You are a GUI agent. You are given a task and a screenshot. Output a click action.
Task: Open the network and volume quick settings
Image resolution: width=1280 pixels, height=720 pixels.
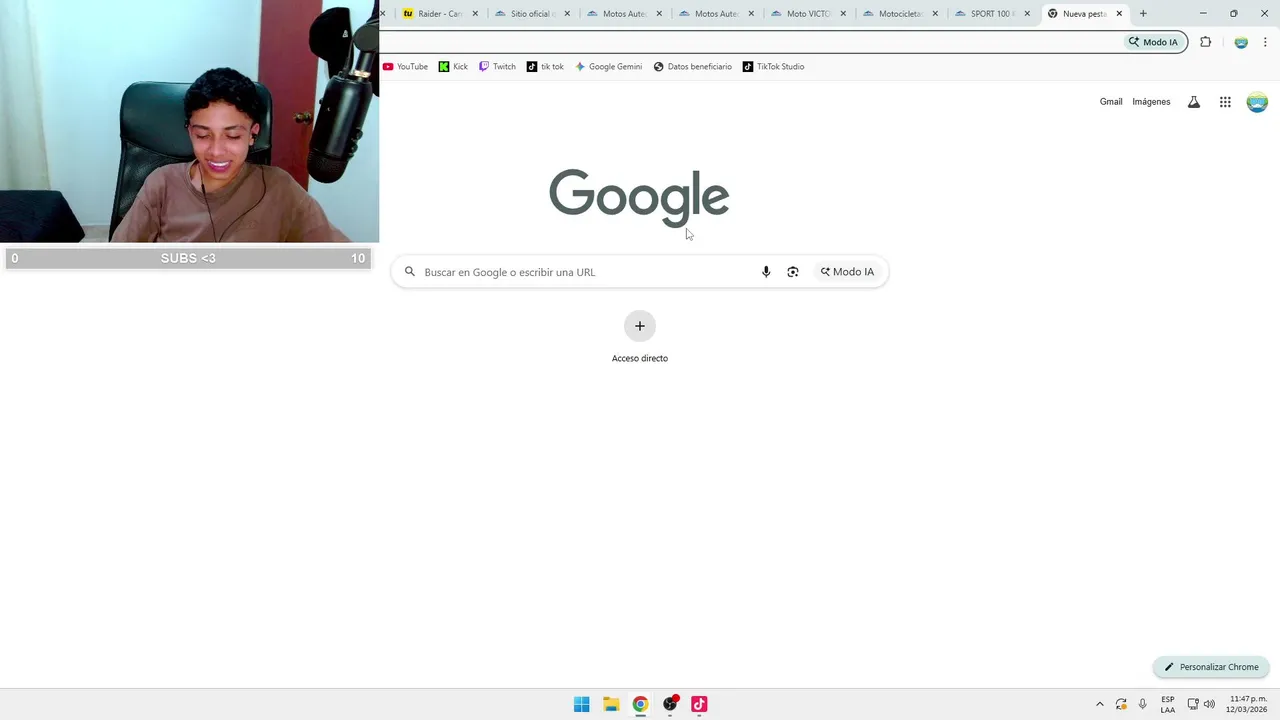(1201, 704)
